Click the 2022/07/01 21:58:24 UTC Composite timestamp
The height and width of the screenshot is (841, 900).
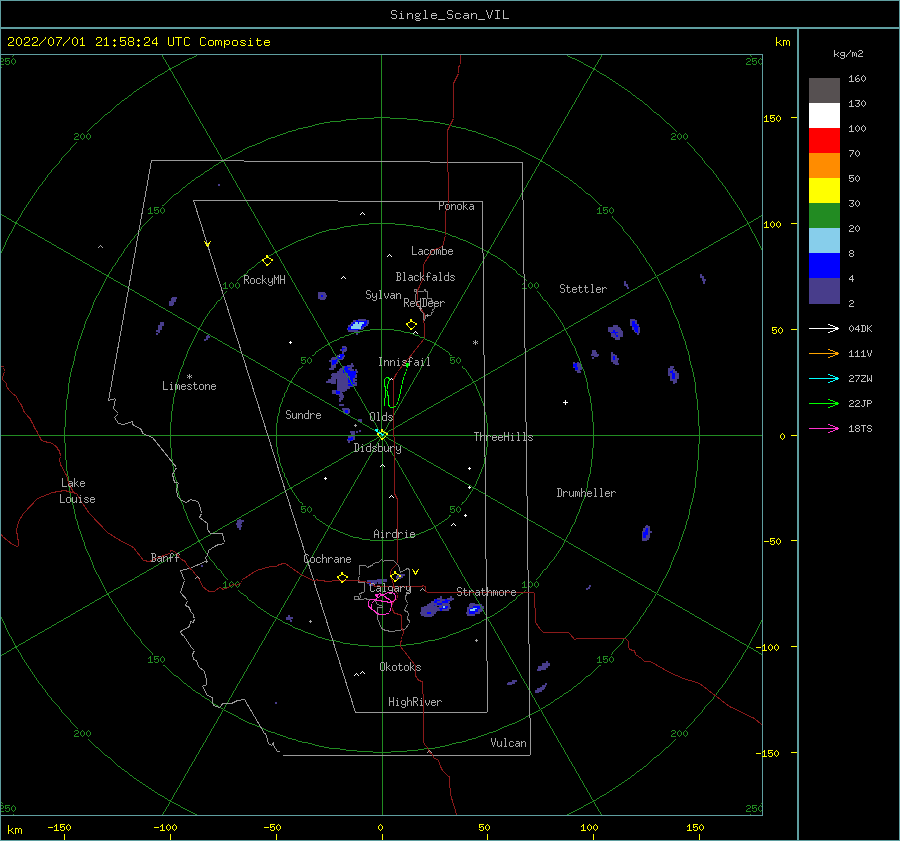pos(138,42)
